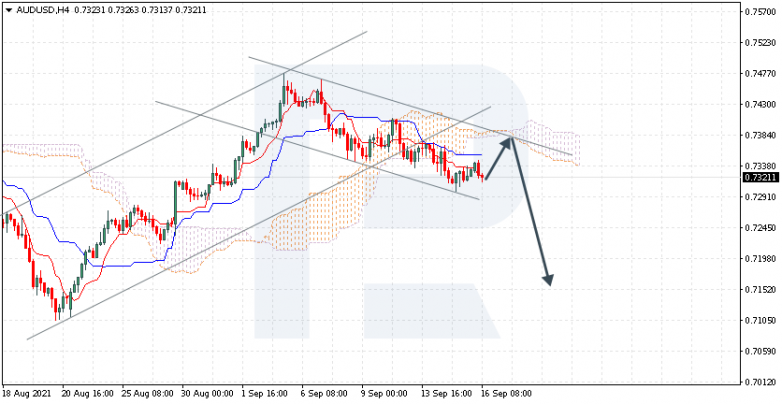Select the current price label 0.73211
Image resolution: width=782 pixels, height=404 pixels.
(761, 178)
